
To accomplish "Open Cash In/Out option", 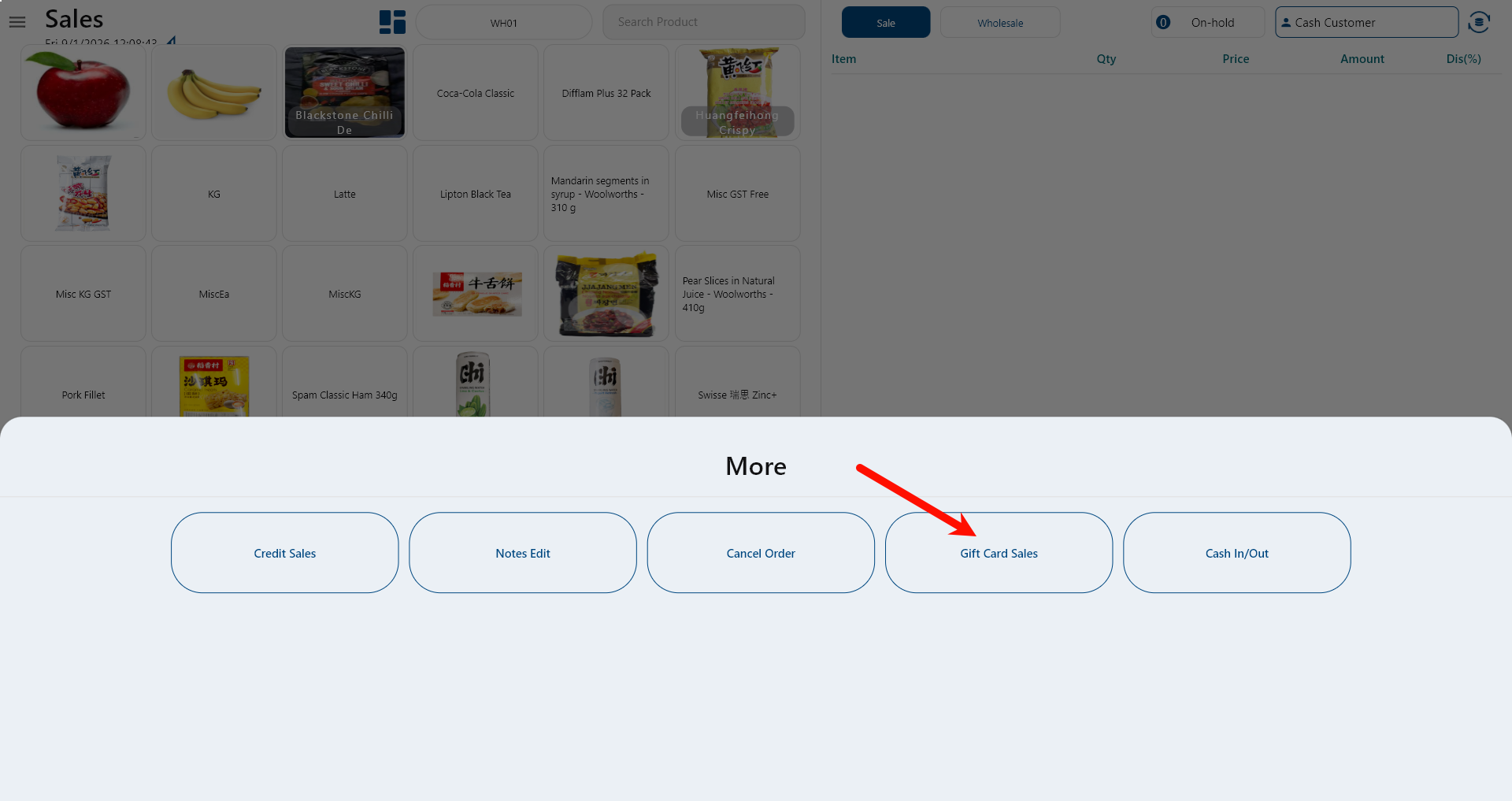I will pyautogui.click(x=1237, y=553).
